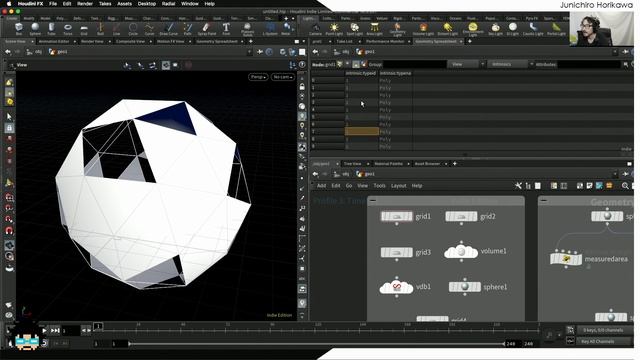Image resolution: width=640 pixels, height=360 pixels.
Task: Add a Volume Light from shelf
Action: click(423, 28)
